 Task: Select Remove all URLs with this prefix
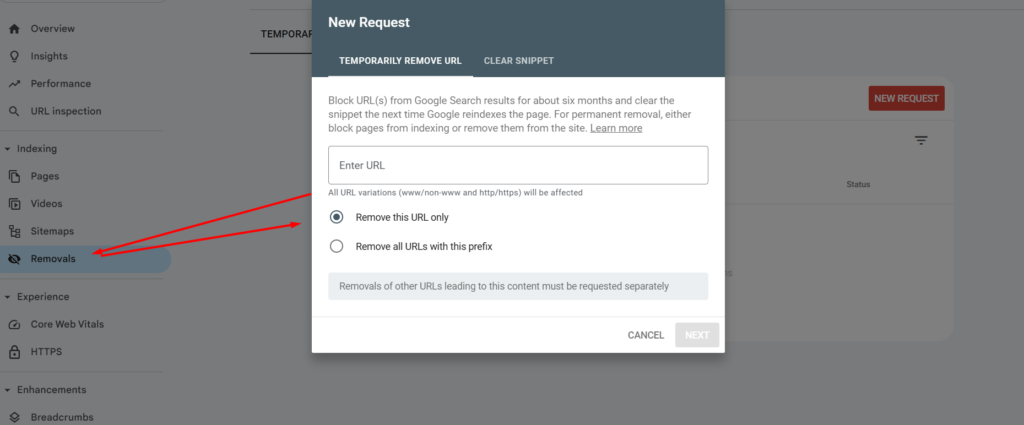click(x=337, y=246)
